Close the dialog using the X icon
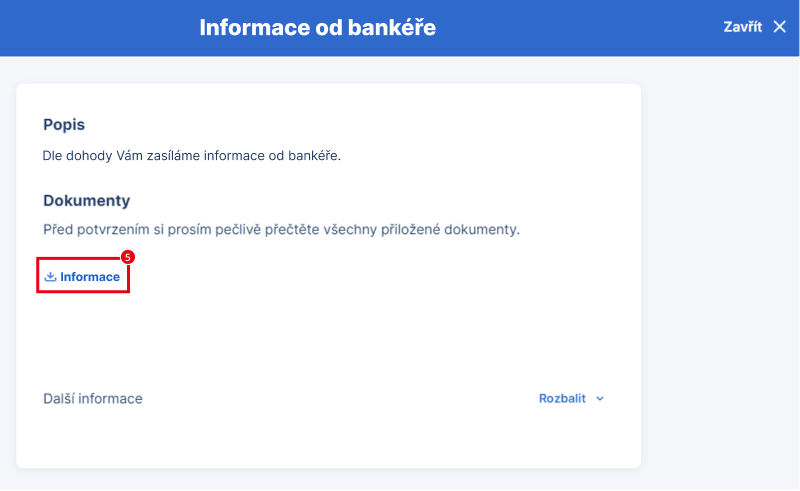This screenshot has height=491, width=800. click(x=779, y=27)
